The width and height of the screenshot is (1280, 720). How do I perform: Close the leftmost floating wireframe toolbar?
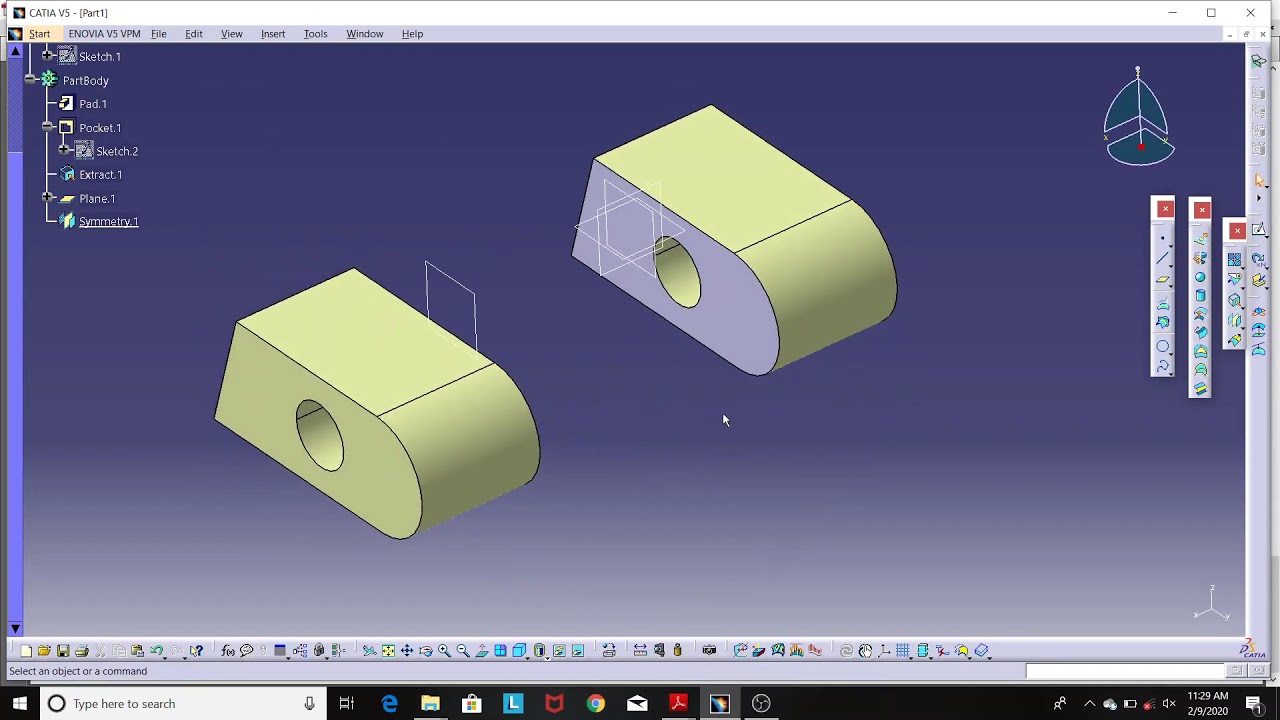pos(1165,208)
